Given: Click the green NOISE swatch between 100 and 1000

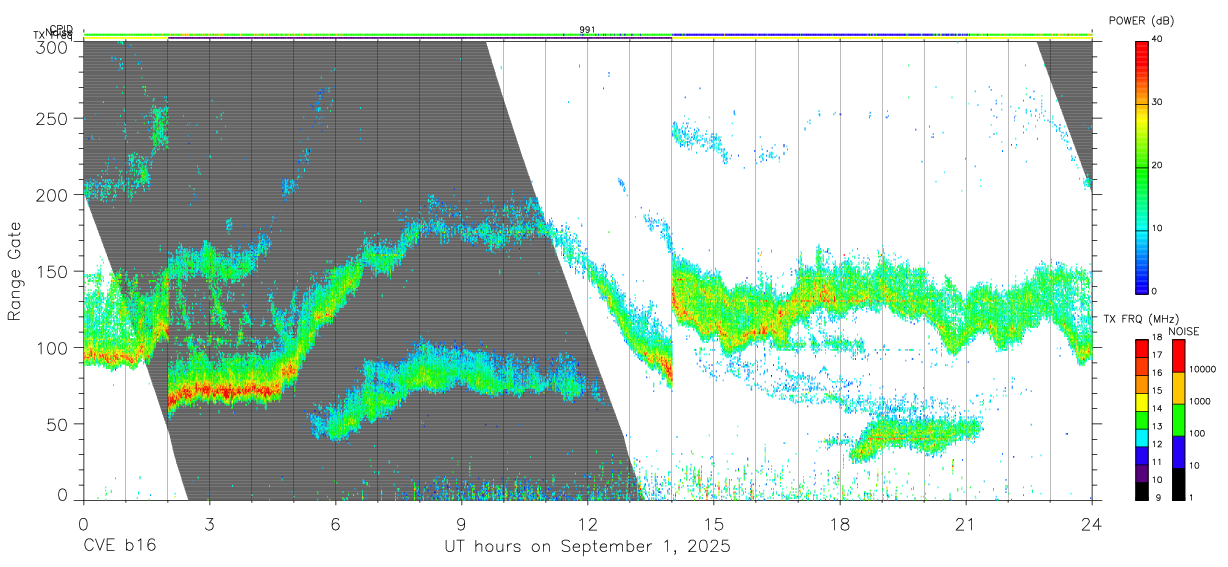Looking at the screenshot, I should coord(1178,419).
